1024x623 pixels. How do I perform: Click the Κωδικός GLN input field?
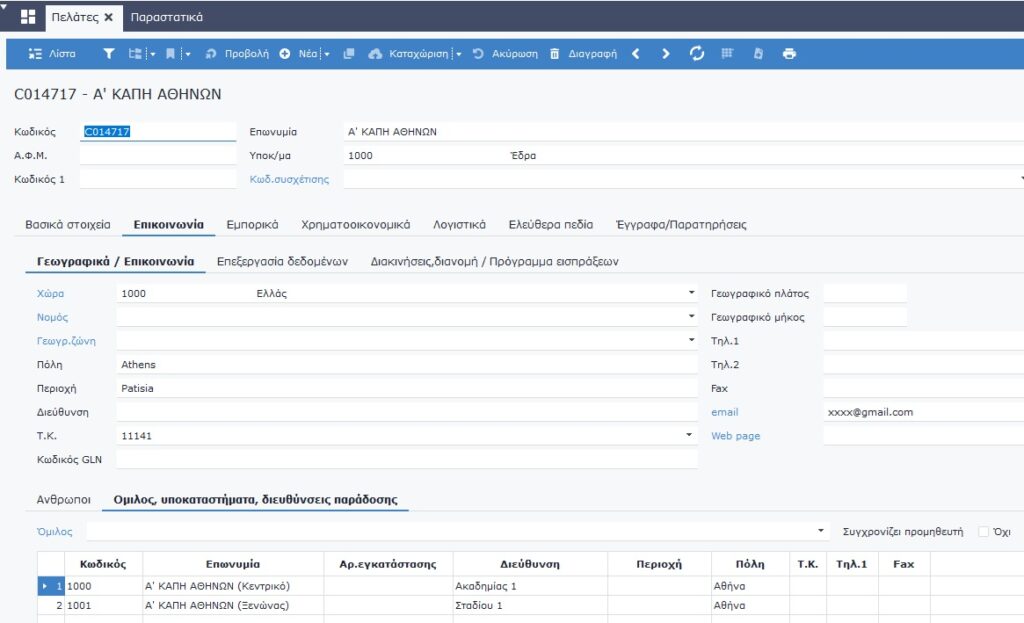(x=407, y=459)
